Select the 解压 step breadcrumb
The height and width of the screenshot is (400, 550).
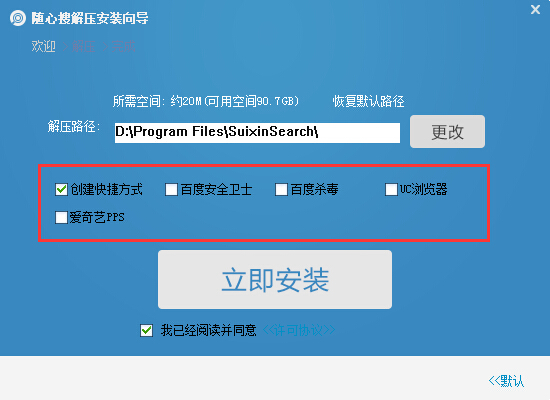click(83, 46)
